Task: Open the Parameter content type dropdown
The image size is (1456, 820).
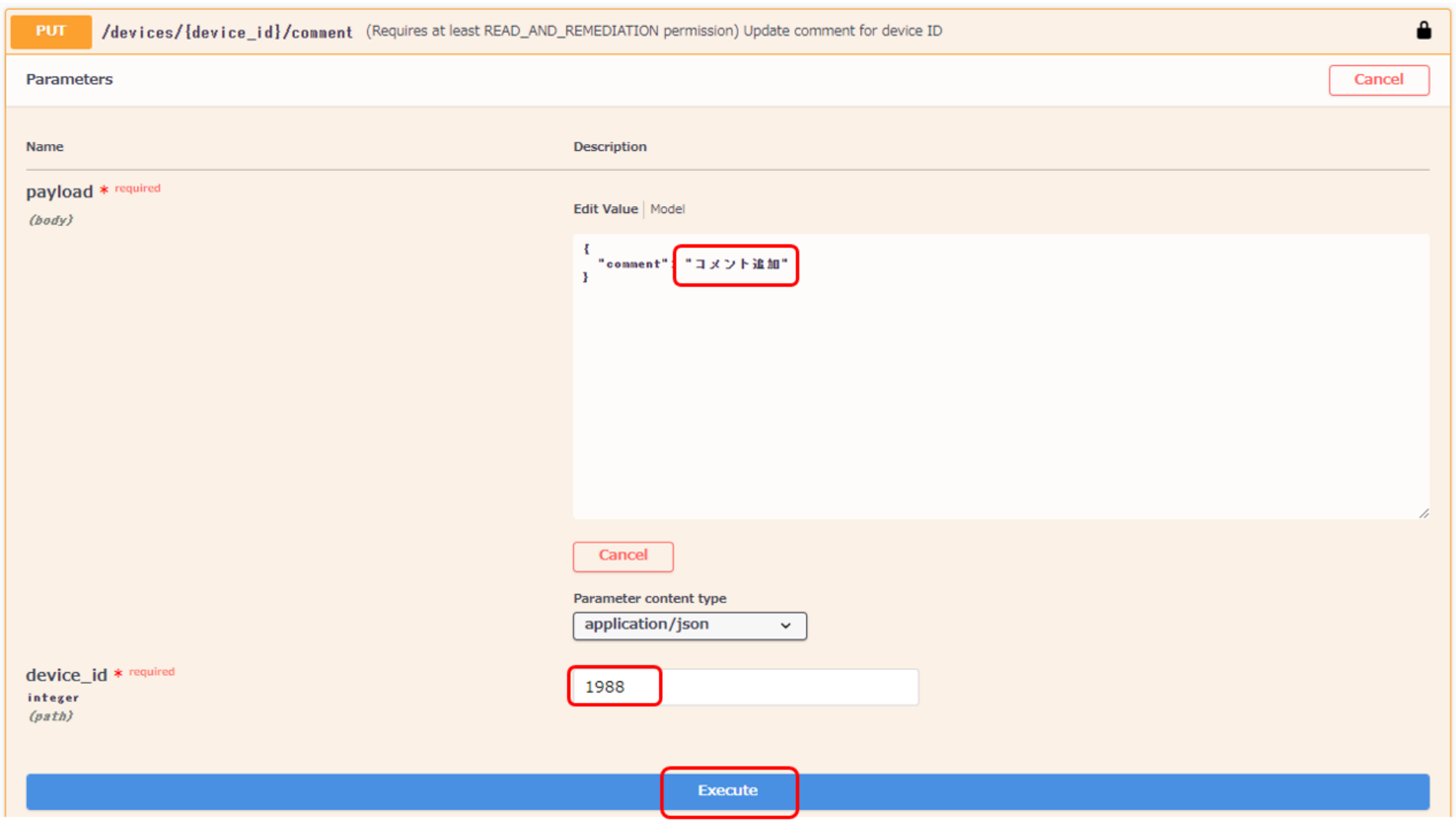Action: click(688, 625)
